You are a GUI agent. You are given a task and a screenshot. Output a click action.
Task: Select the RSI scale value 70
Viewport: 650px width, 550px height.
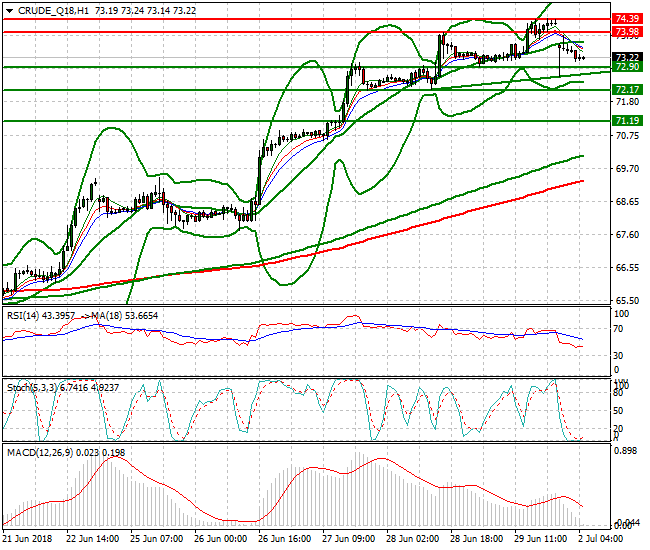tap(618, 329)
